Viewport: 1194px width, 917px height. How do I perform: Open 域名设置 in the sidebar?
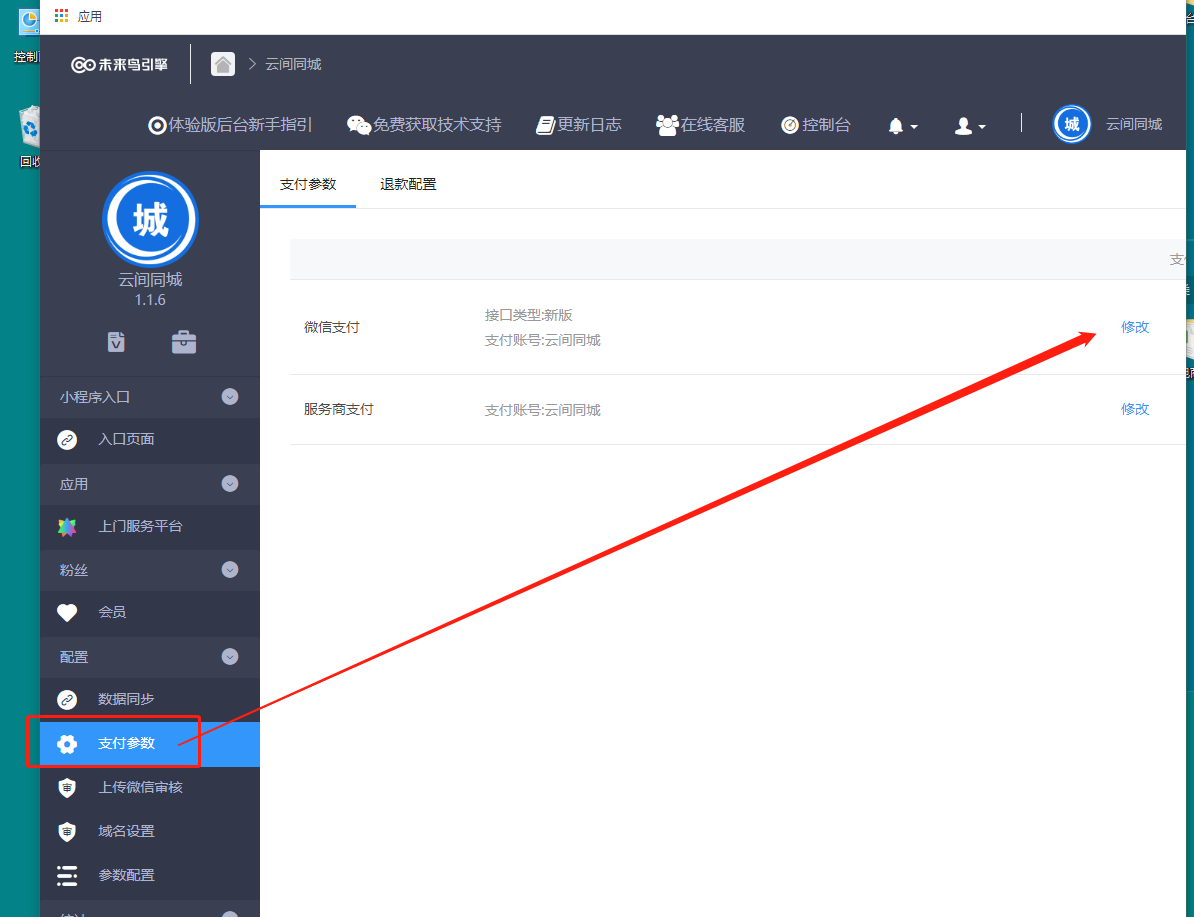click(126, 831)
